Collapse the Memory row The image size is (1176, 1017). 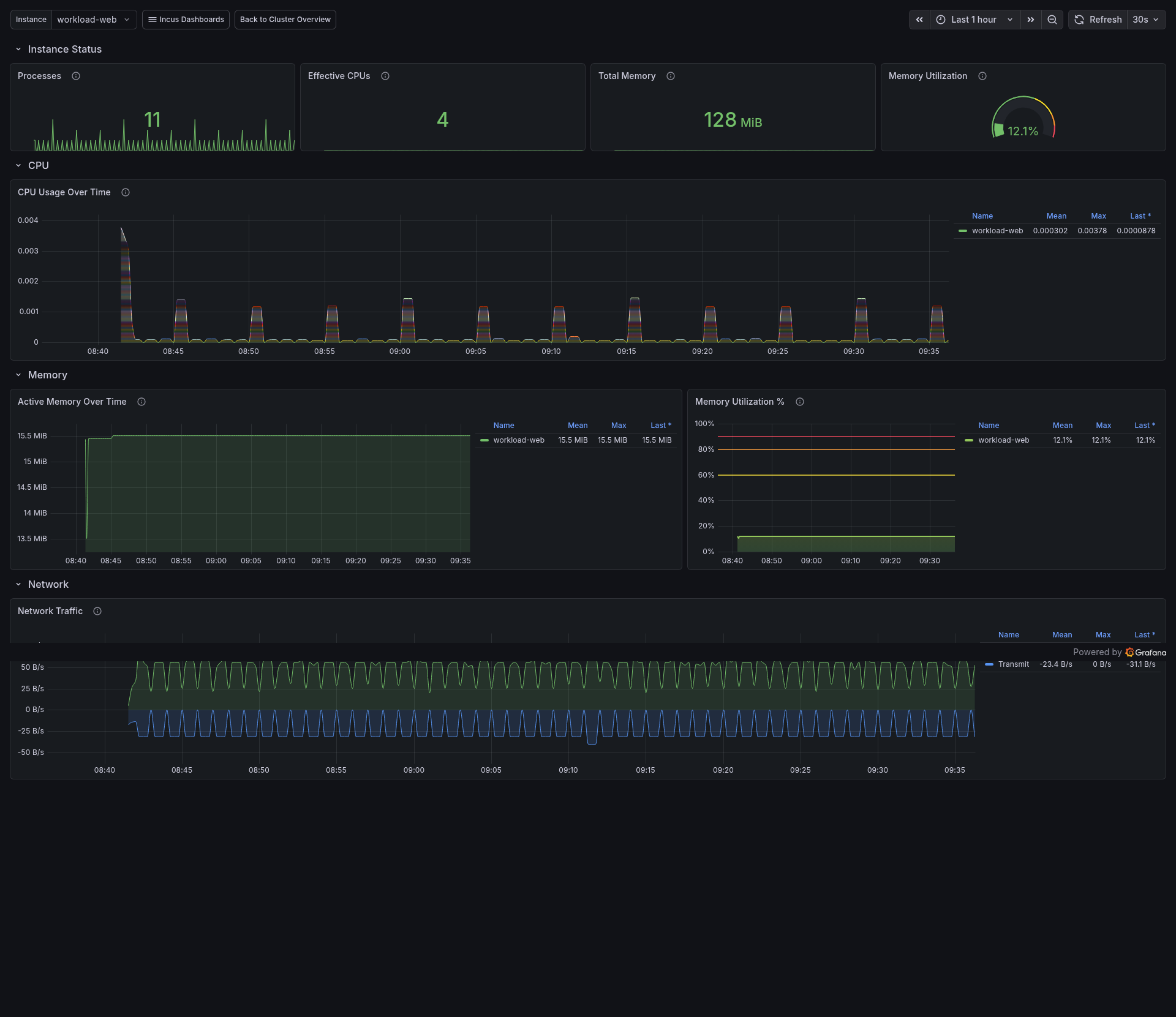point(18,375)
